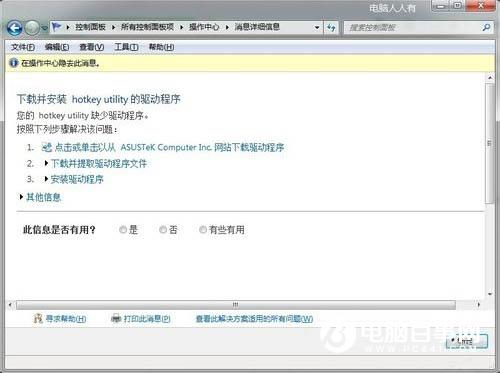Viewport: 500px width, 373px height.
Task: Click 查看此解决方案适用的所有问题(W) link
Action: tap(254, 319)
